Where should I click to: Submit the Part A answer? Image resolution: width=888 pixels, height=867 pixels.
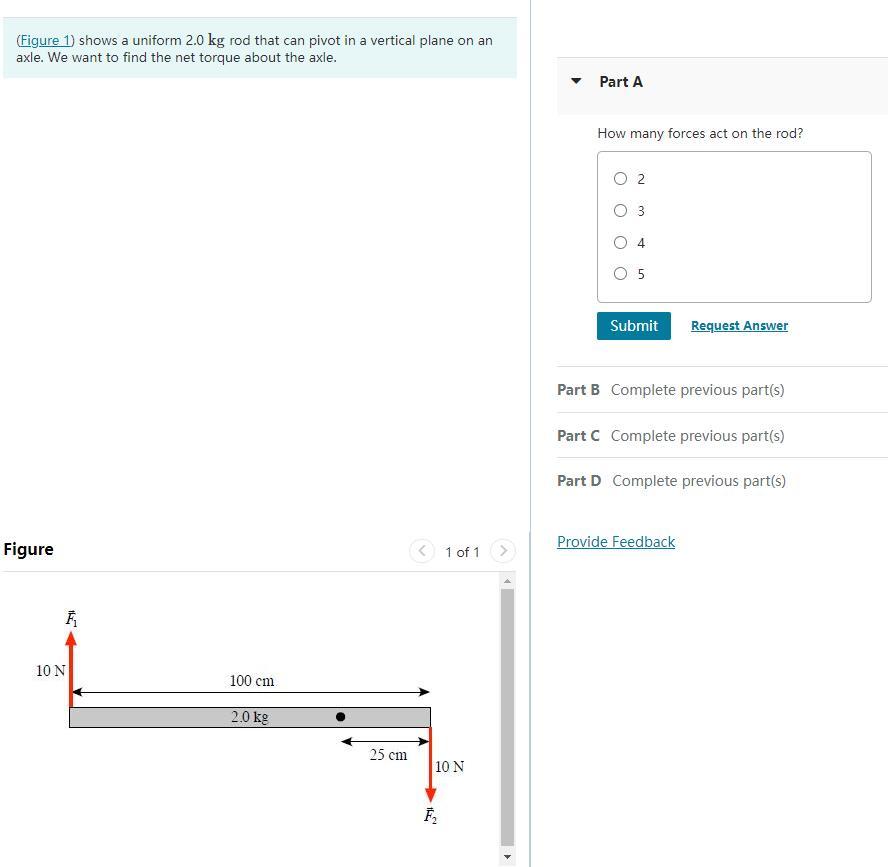[633, 326]
